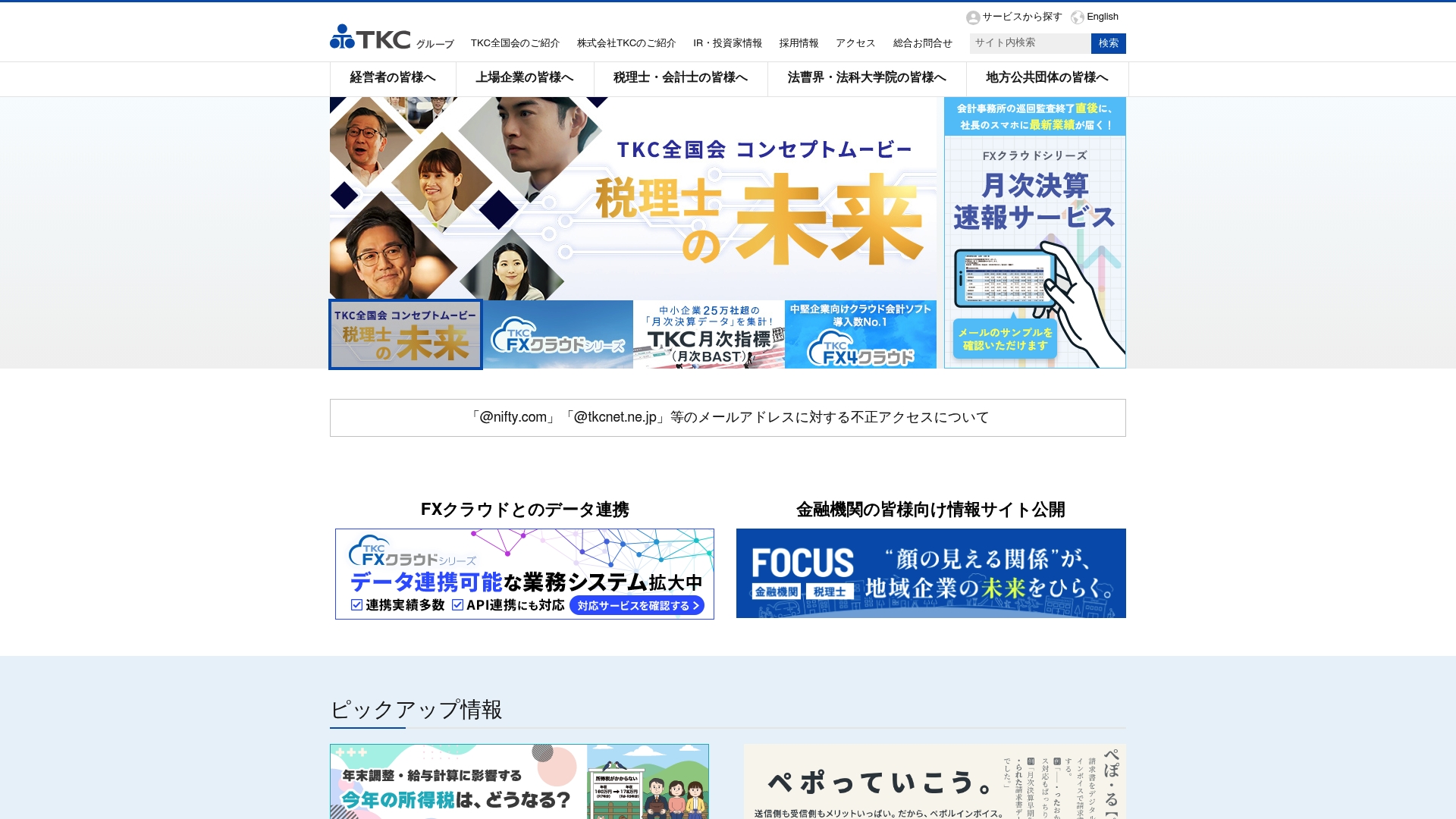
Task: Select 上場企業の皆様へ tab
Action: [x=525, y=78]
